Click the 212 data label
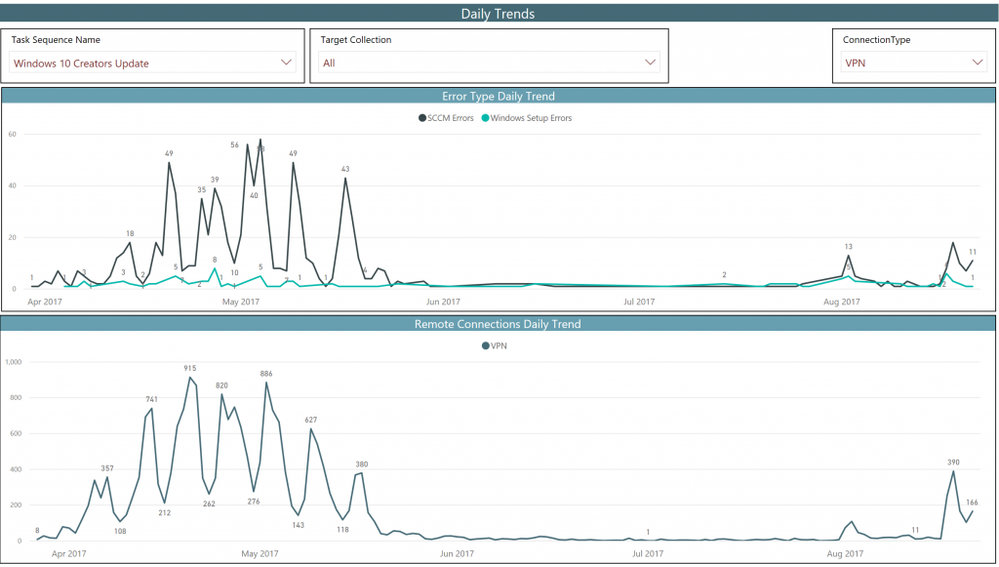Viewport: 999px width, 567px height. (x=164, y=513)
